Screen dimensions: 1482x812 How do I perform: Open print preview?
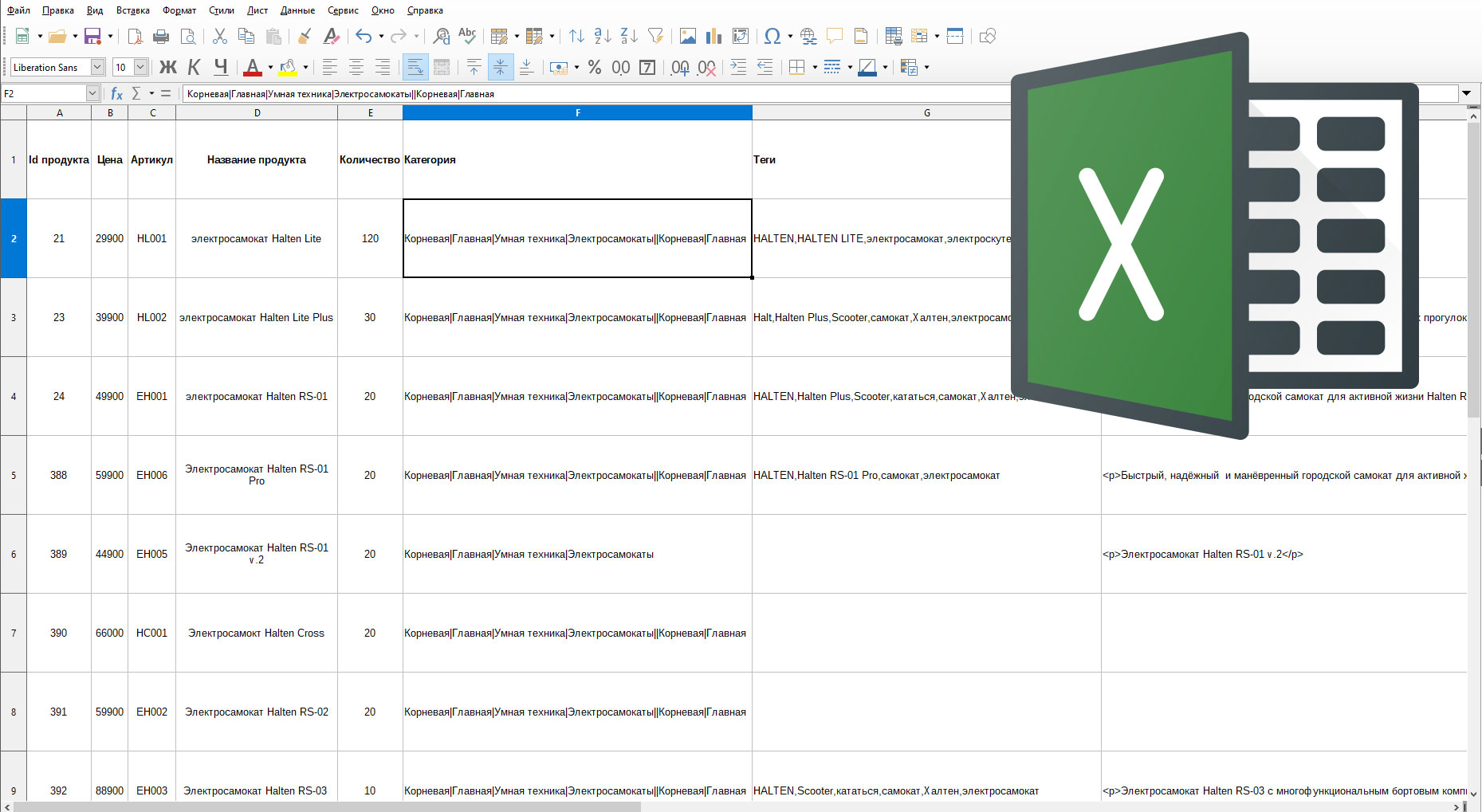[188, 36]
